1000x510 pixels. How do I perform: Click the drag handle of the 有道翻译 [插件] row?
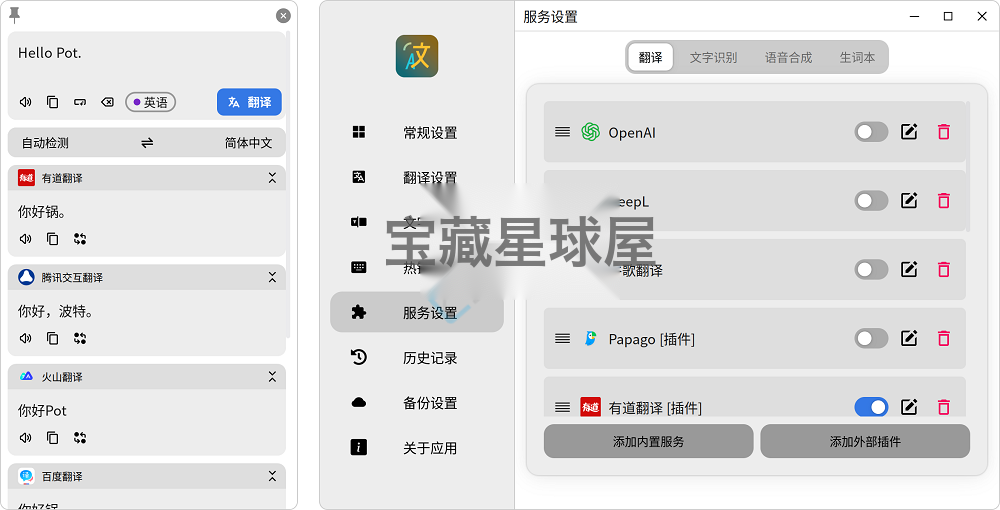click(x=562, y=407)
